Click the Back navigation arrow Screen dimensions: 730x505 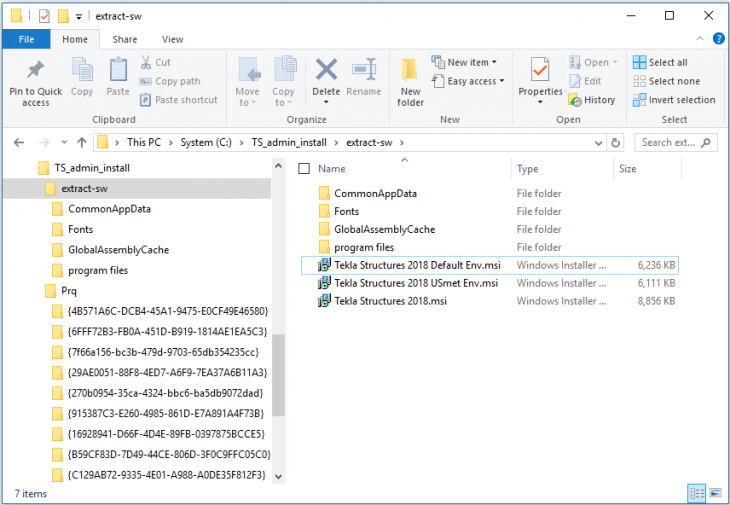19,142
